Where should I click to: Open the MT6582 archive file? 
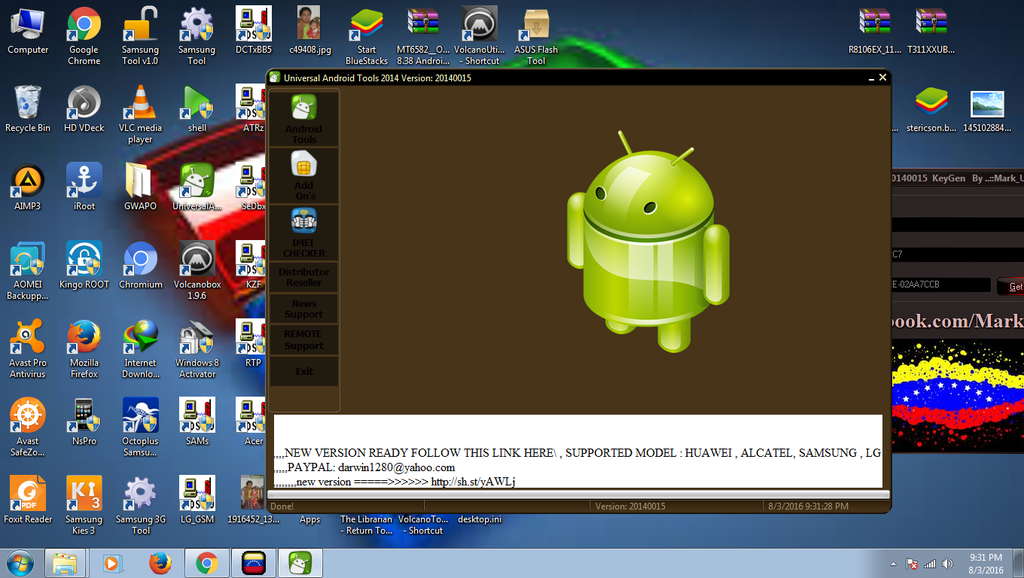click(x=423, y=36)
